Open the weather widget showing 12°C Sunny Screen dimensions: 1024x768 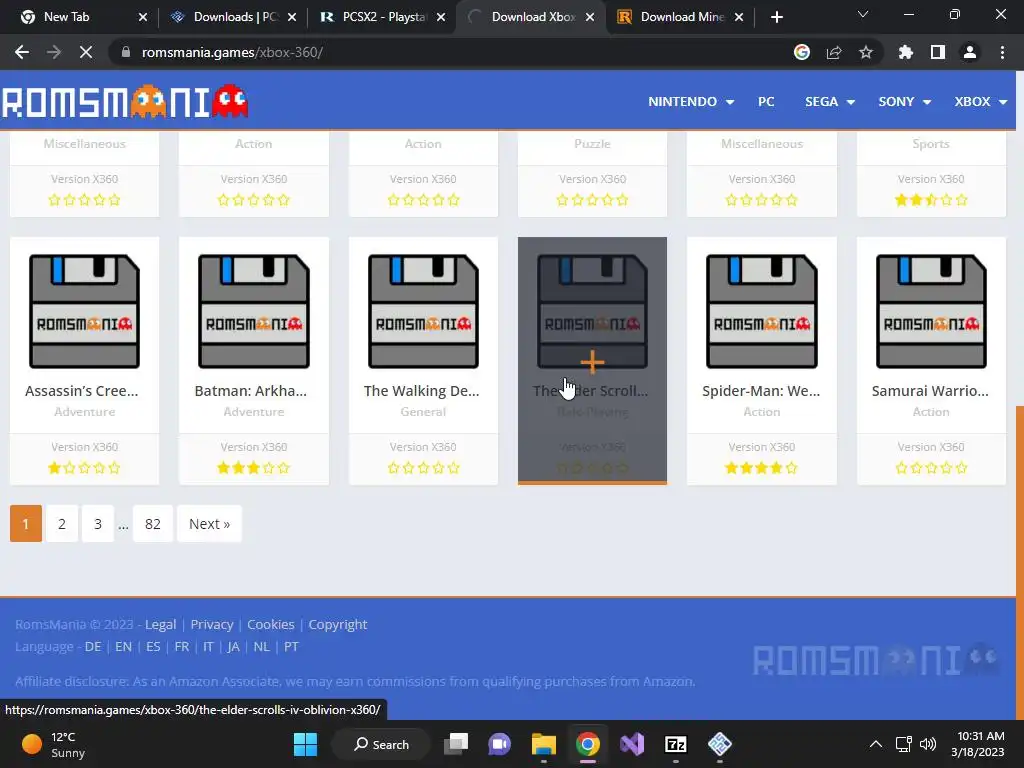(54, 744)
